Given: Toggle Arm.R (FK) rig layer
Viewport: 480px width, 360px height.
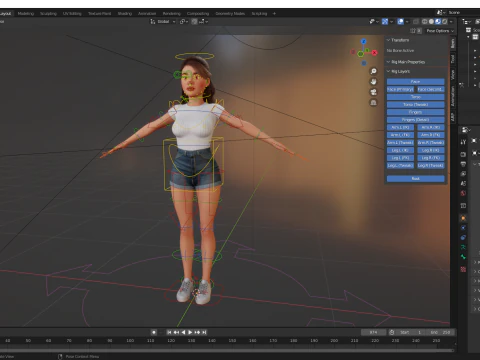Looking at the screenshot, I should (x=431, y=135).
